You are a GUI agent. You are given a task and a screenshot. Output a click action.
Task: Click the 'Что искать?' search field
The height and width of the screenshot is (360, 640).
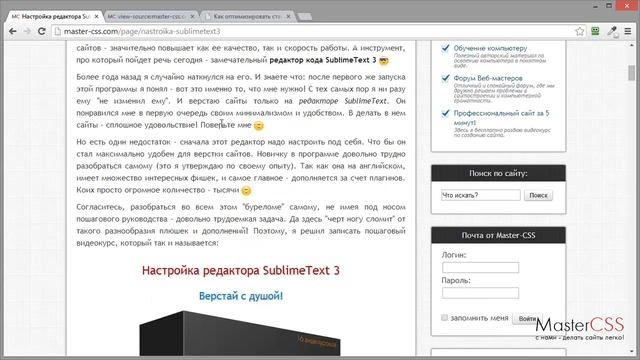(480, 195)
